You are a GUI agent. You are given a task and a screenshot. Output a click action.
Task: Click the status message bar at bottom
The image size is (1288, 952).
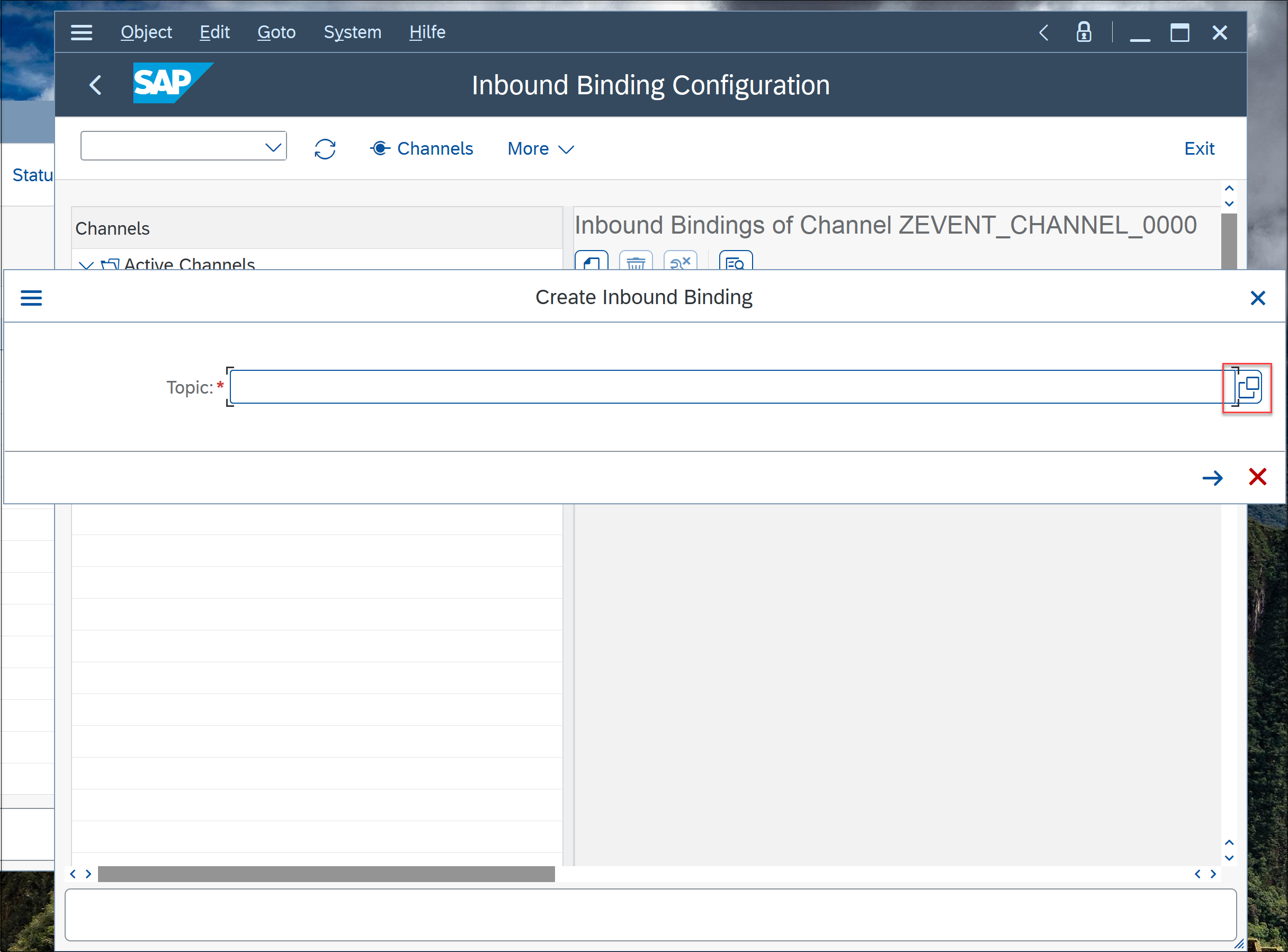coord(650,914)
